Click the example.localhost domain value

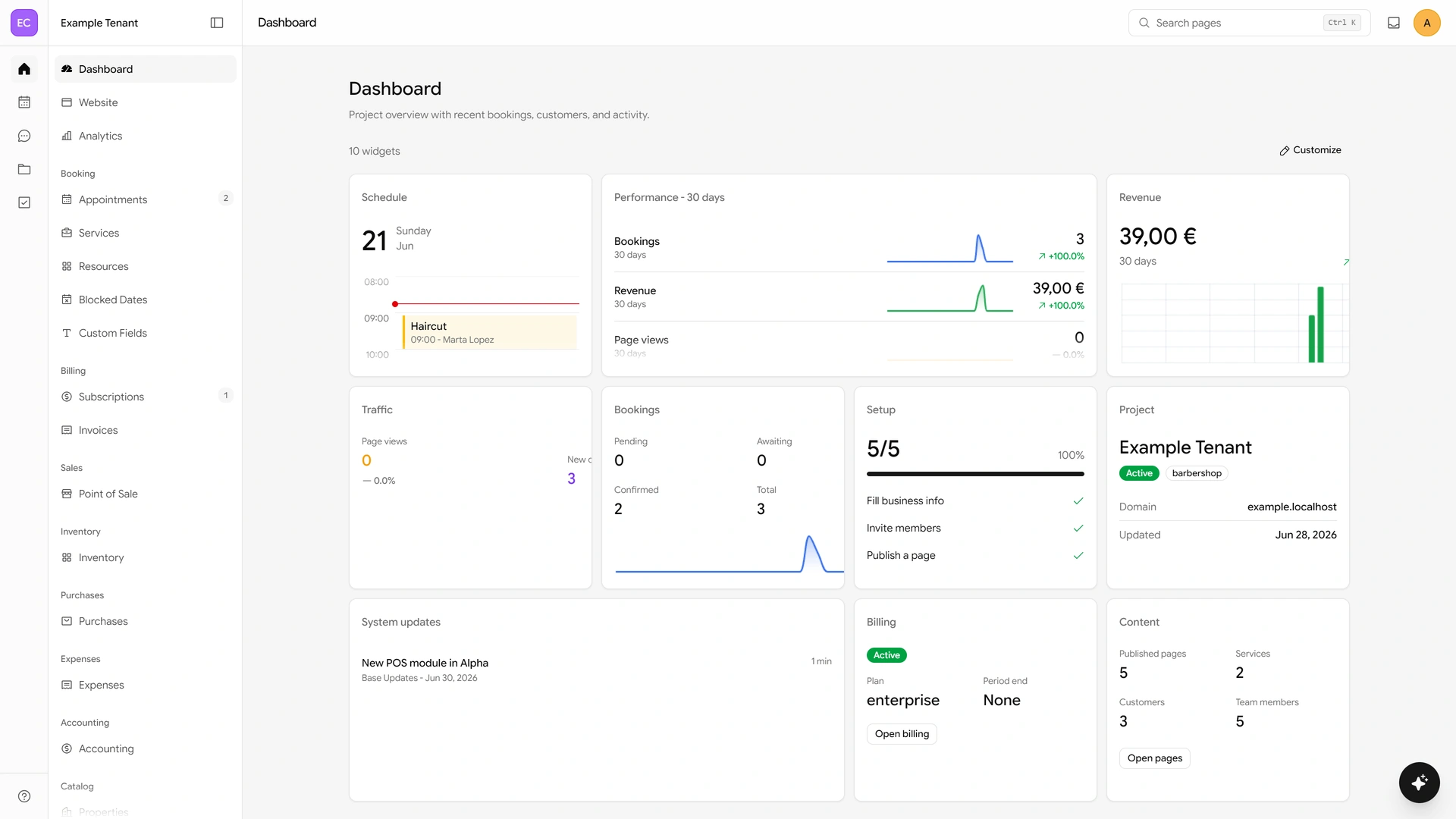click(1291, 507)
